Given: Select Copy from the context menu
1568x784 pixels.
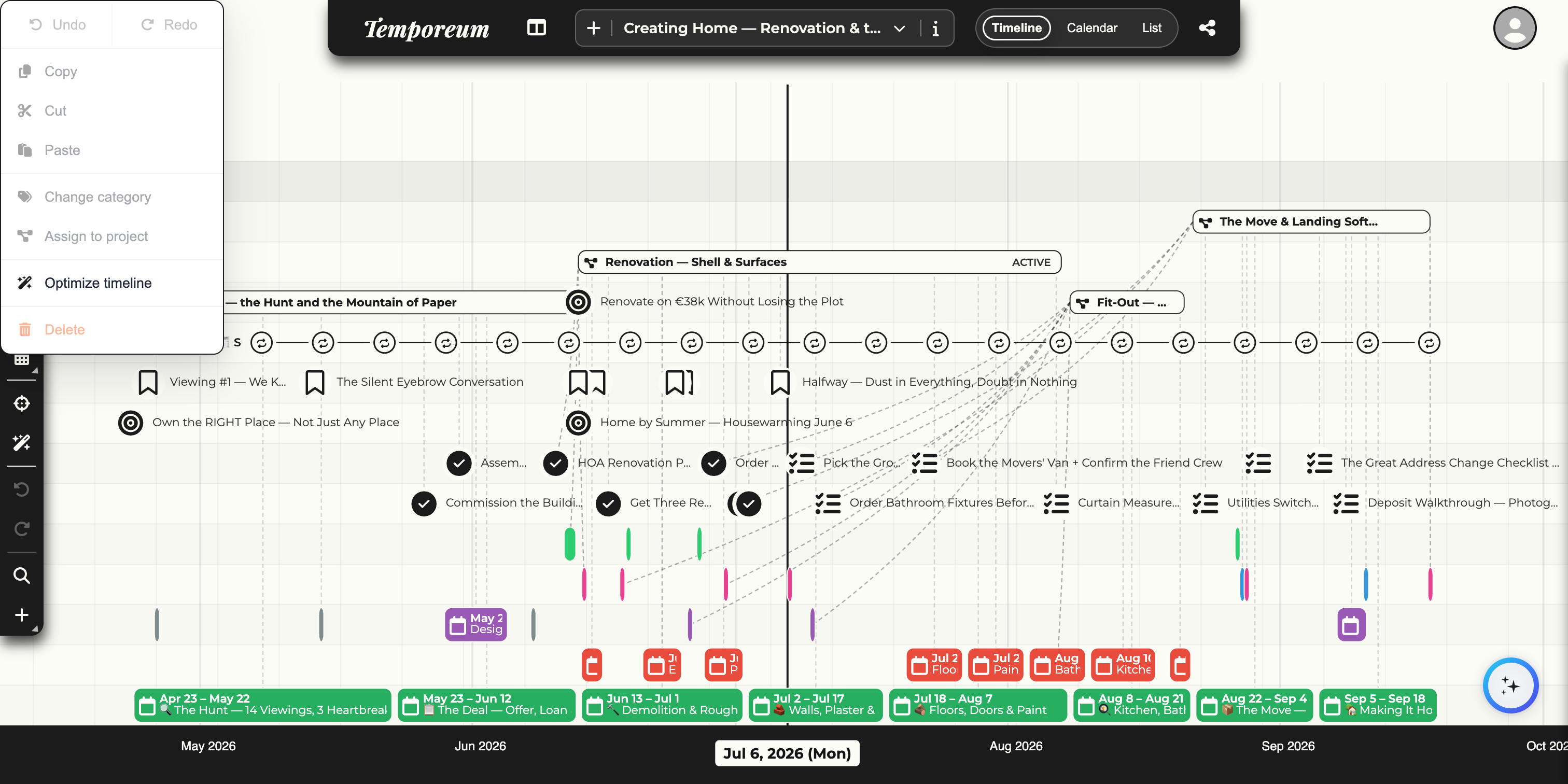Looking at the screenshot, I should [x=112, y=71].
